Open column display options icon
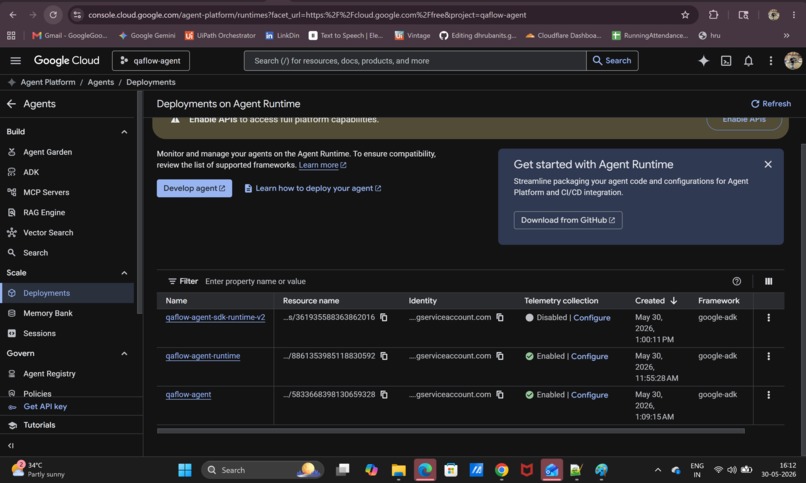This screenshot has height=483, width=806. (768, 281)
